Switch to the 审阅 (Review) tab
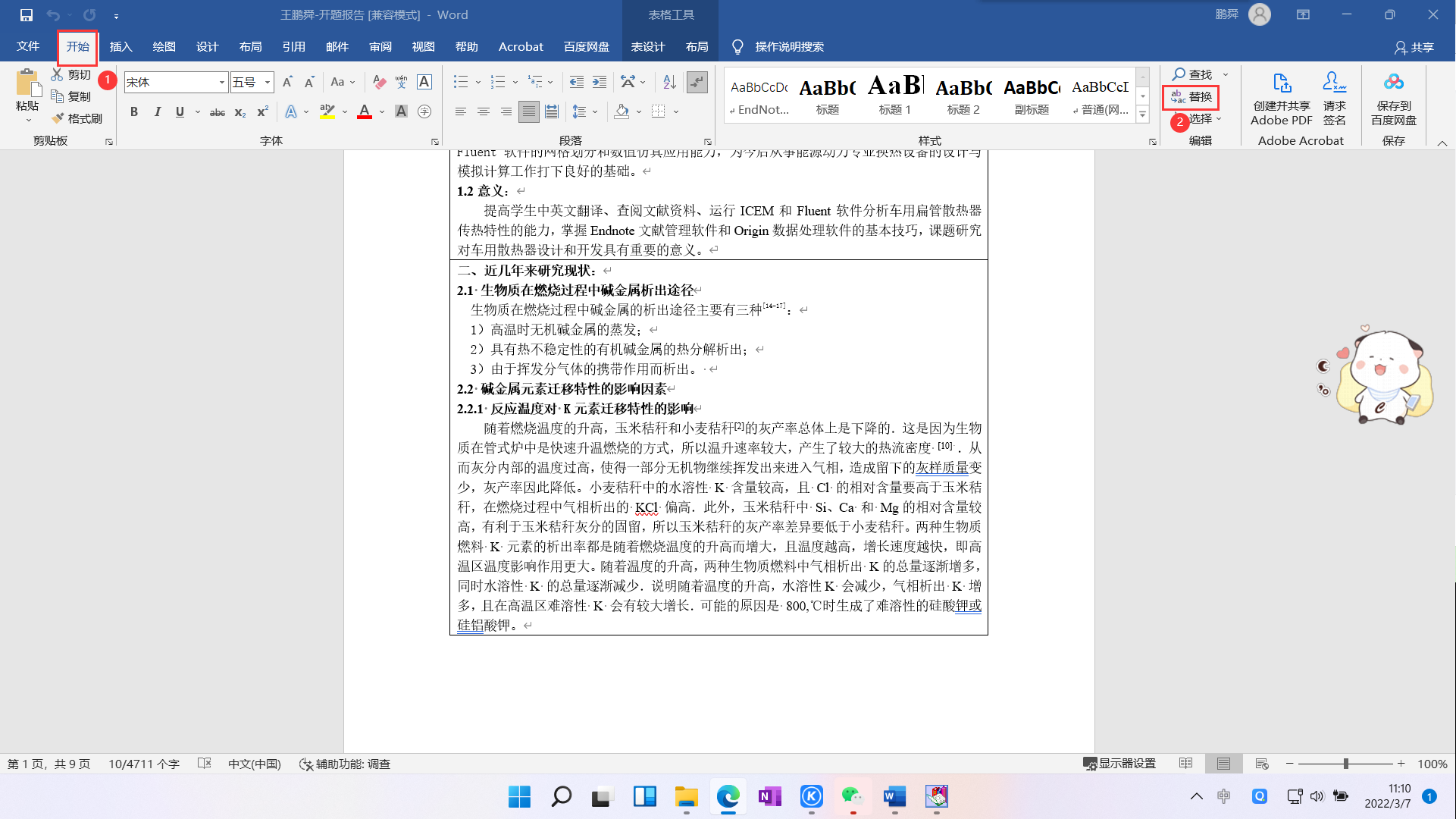Screen dimensions: 1456x819 (x=380, y=47)
